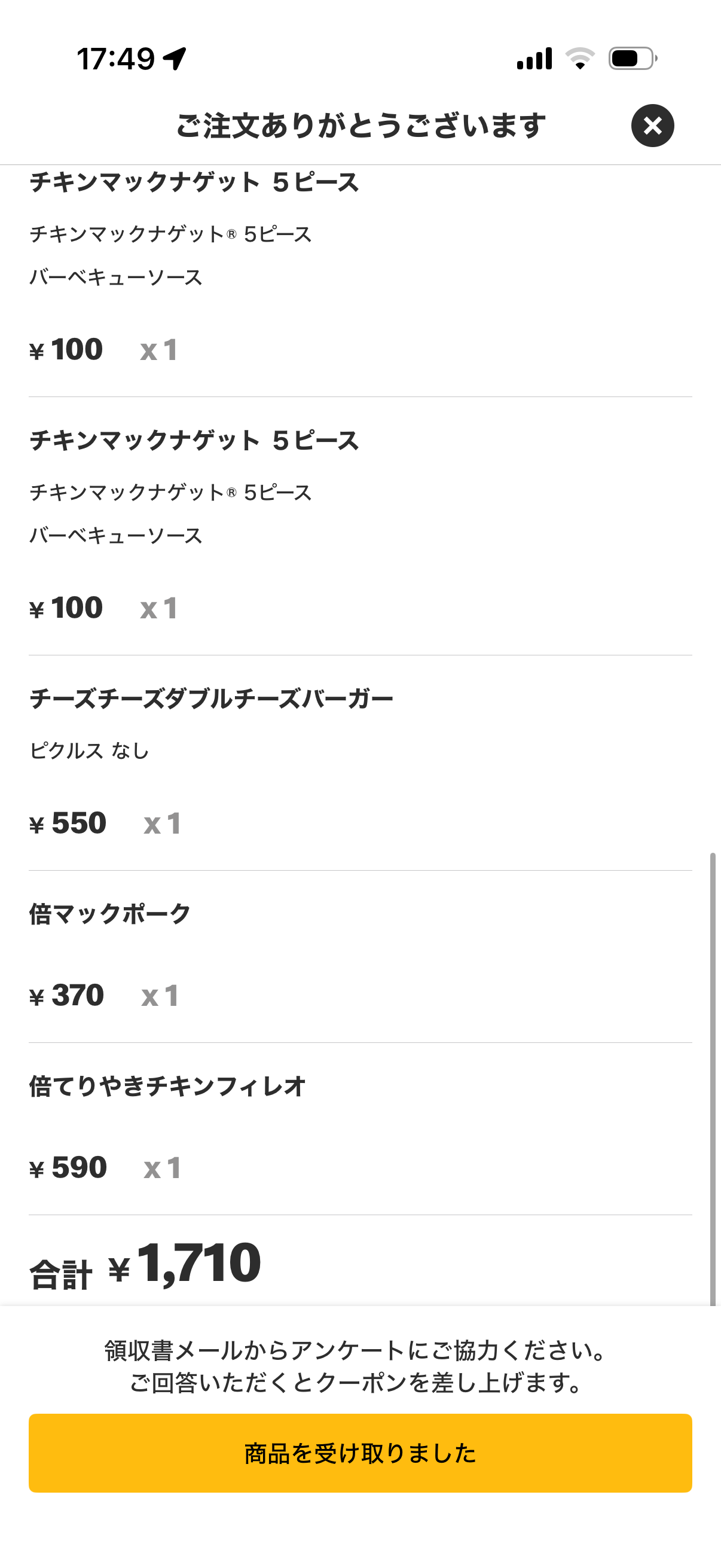Close the order confirmation with the X icon
The height and width of the screenshot is (1568, 721).
coord(652,126)
